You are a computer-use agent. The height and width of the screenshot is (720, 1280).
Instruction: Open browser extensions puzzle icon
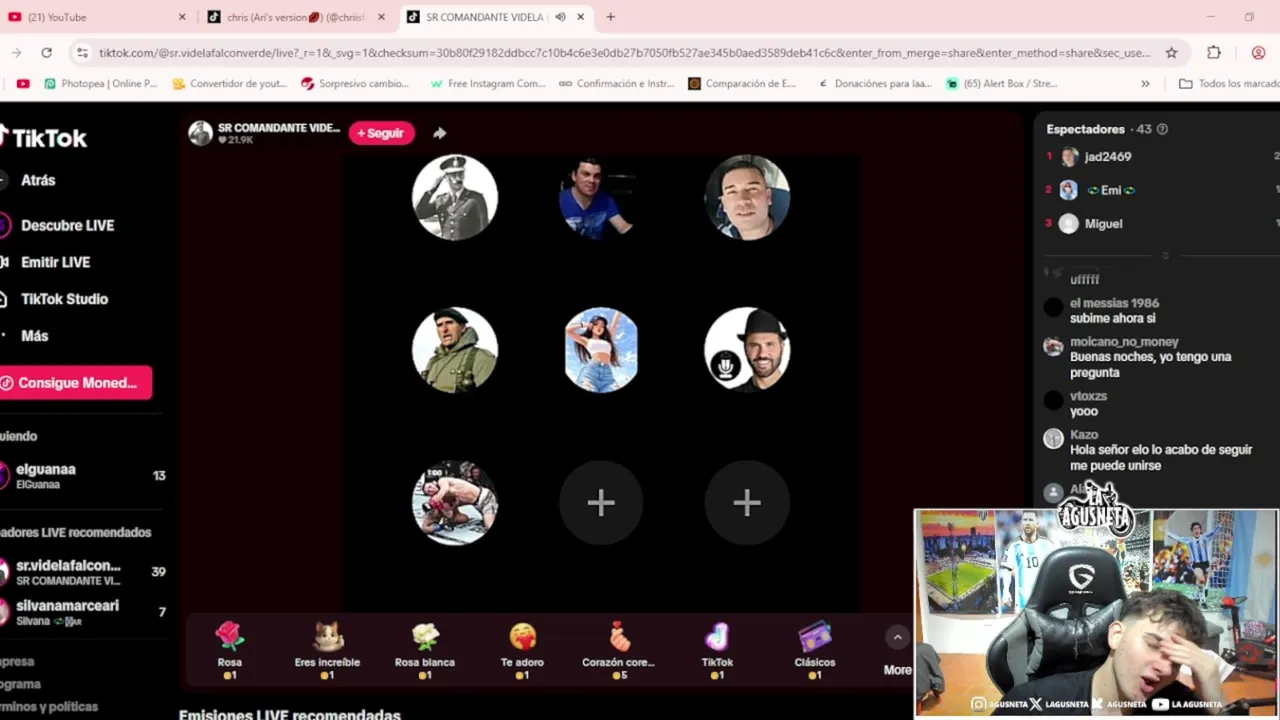coord(1214,52)
